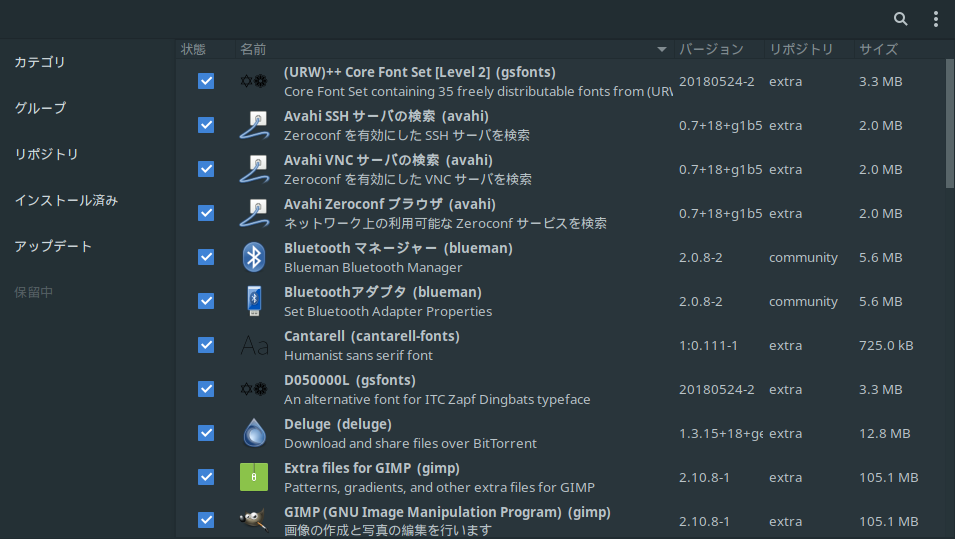Click the Bluetooth マネージャー community repository cell
Viewport: 955px width, 539px height.
coord(803,258)
